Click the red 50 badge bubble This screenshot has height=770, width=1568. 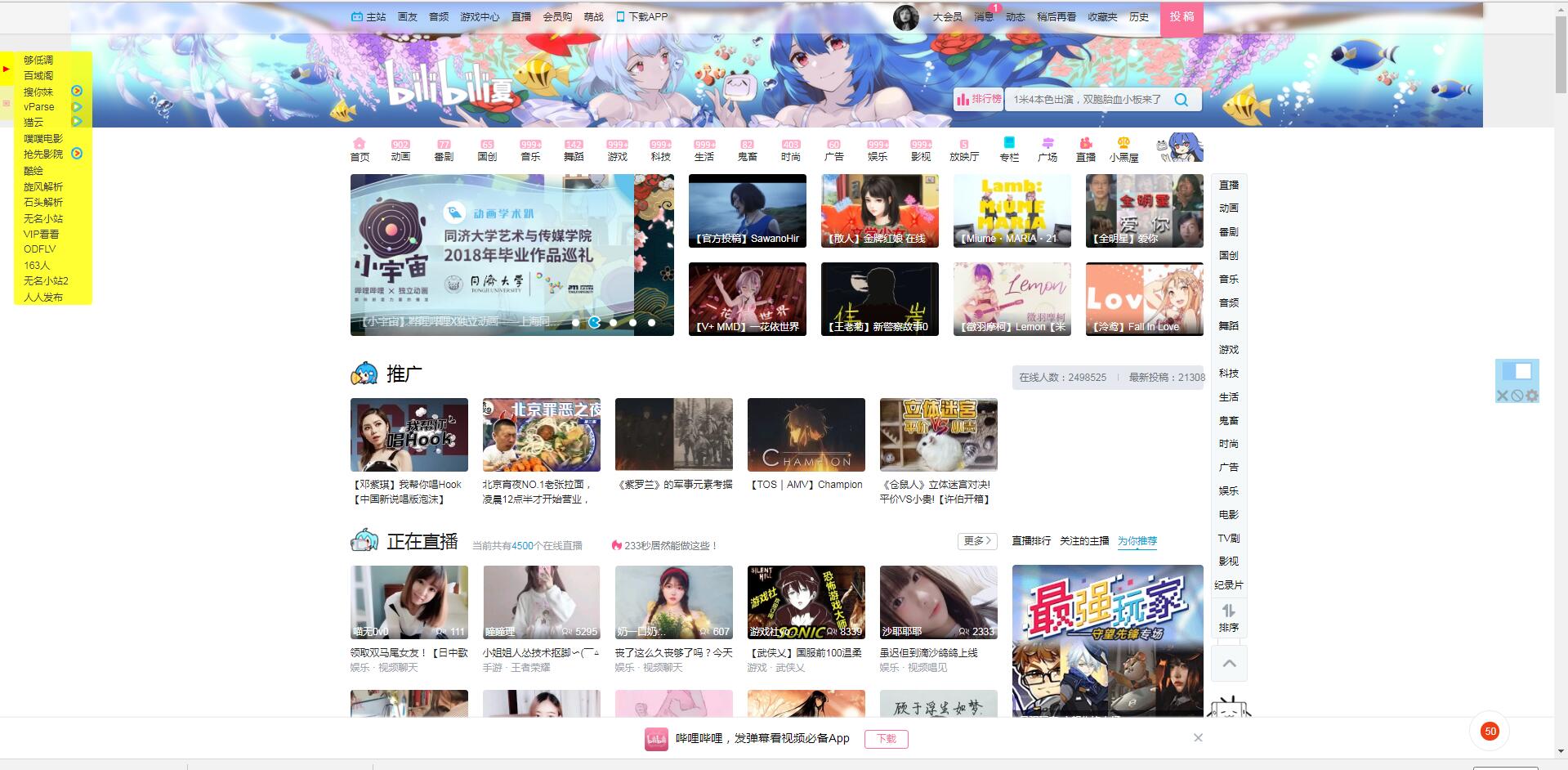[x=1490, y=731]
